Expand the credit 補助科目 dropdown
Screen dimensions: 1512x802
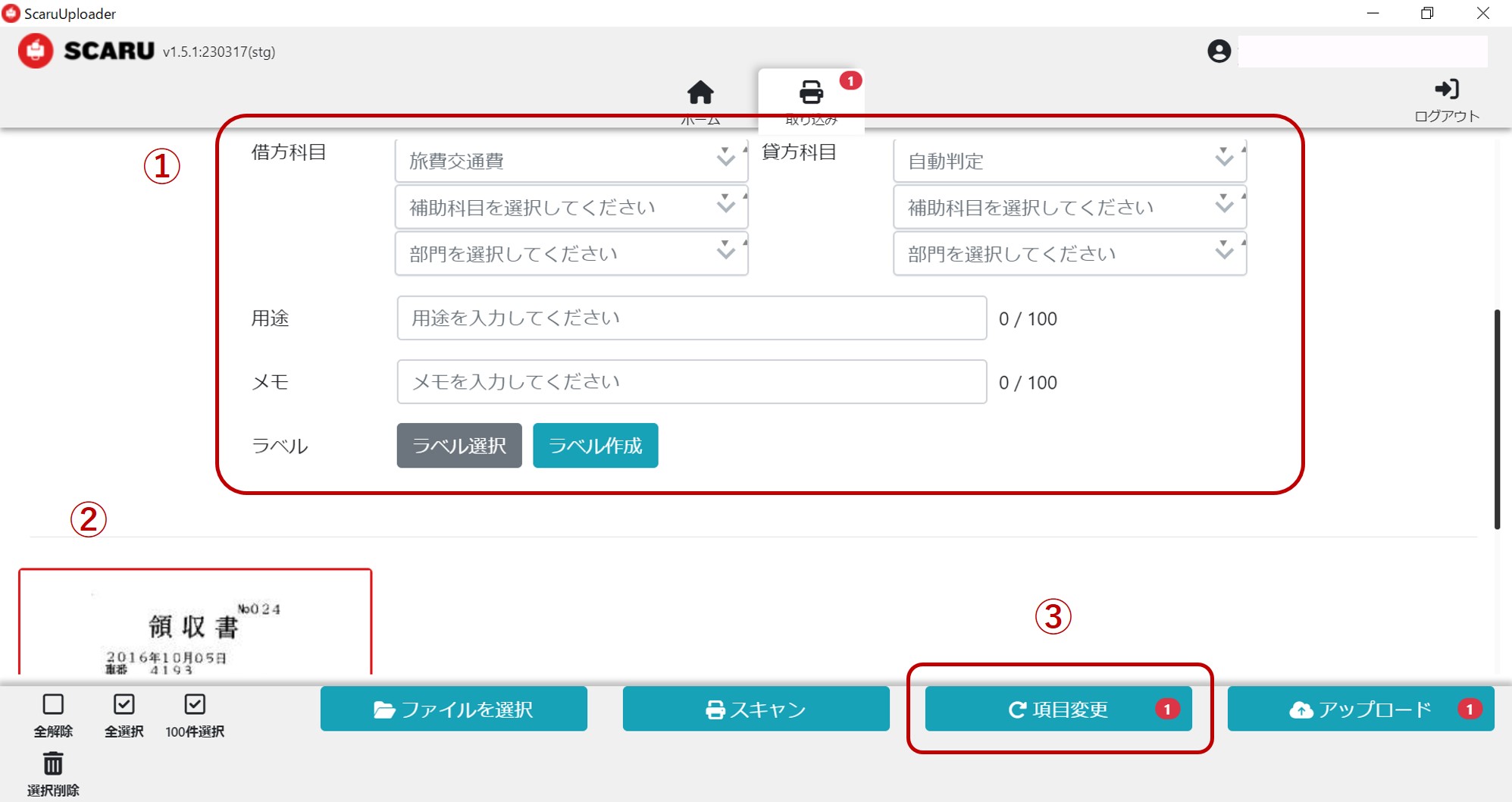click(1069, 207)
